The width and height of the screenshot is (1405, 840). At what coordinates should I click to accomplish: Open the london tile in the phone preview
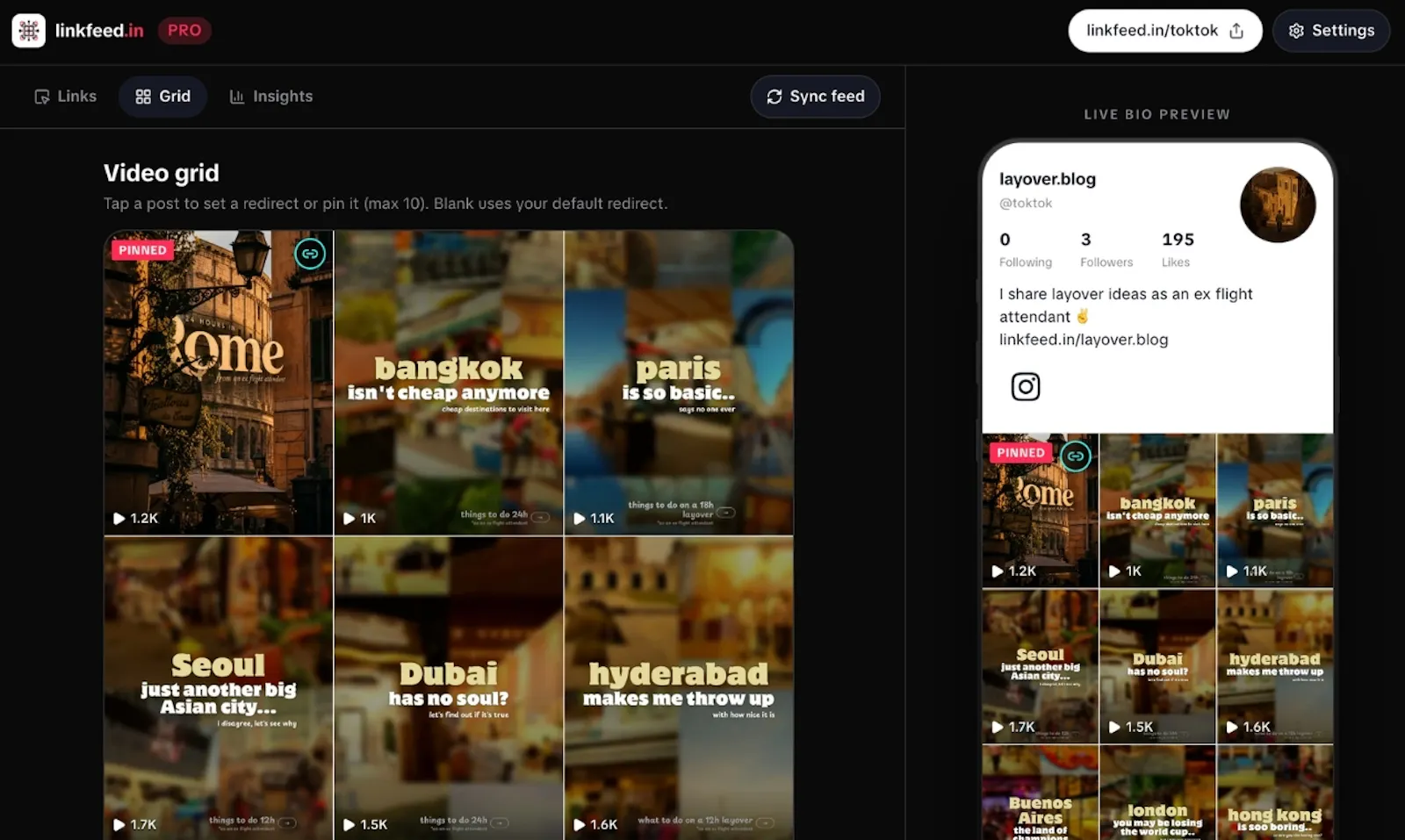1157,793
